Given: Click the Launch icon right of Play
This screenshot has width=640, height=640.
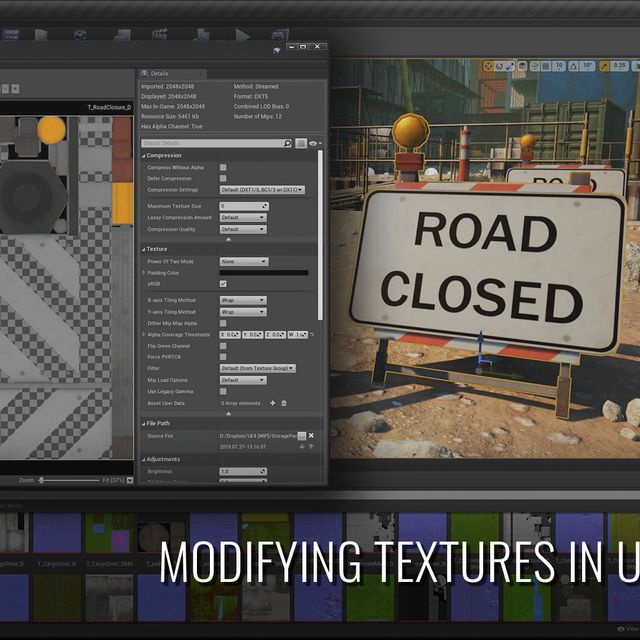Looking at the screenshot, I should tap(280, 35).
